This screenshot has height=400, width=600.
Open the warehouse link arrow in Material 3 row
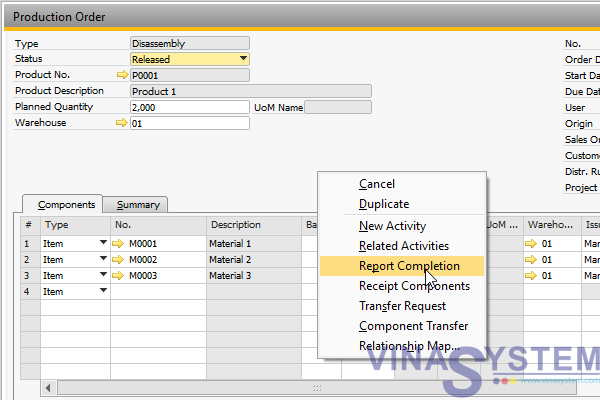pos(531,276)
